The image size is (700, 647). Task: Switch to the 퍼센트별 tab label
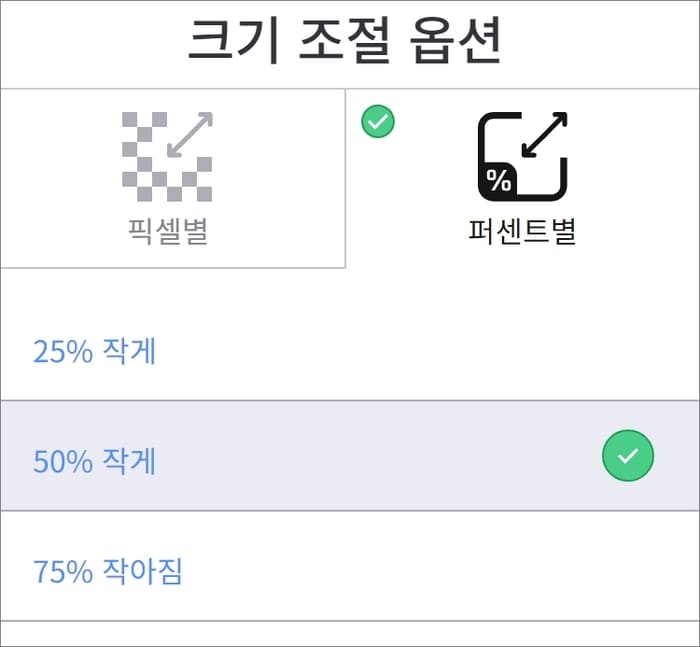(522, 231)
